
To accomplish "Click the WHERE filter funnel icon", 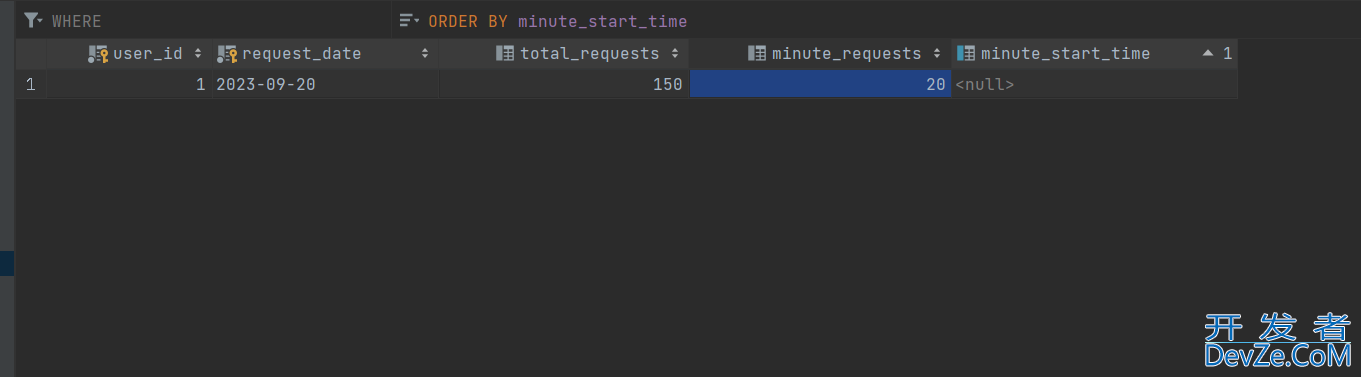I will tap(33, 20).
